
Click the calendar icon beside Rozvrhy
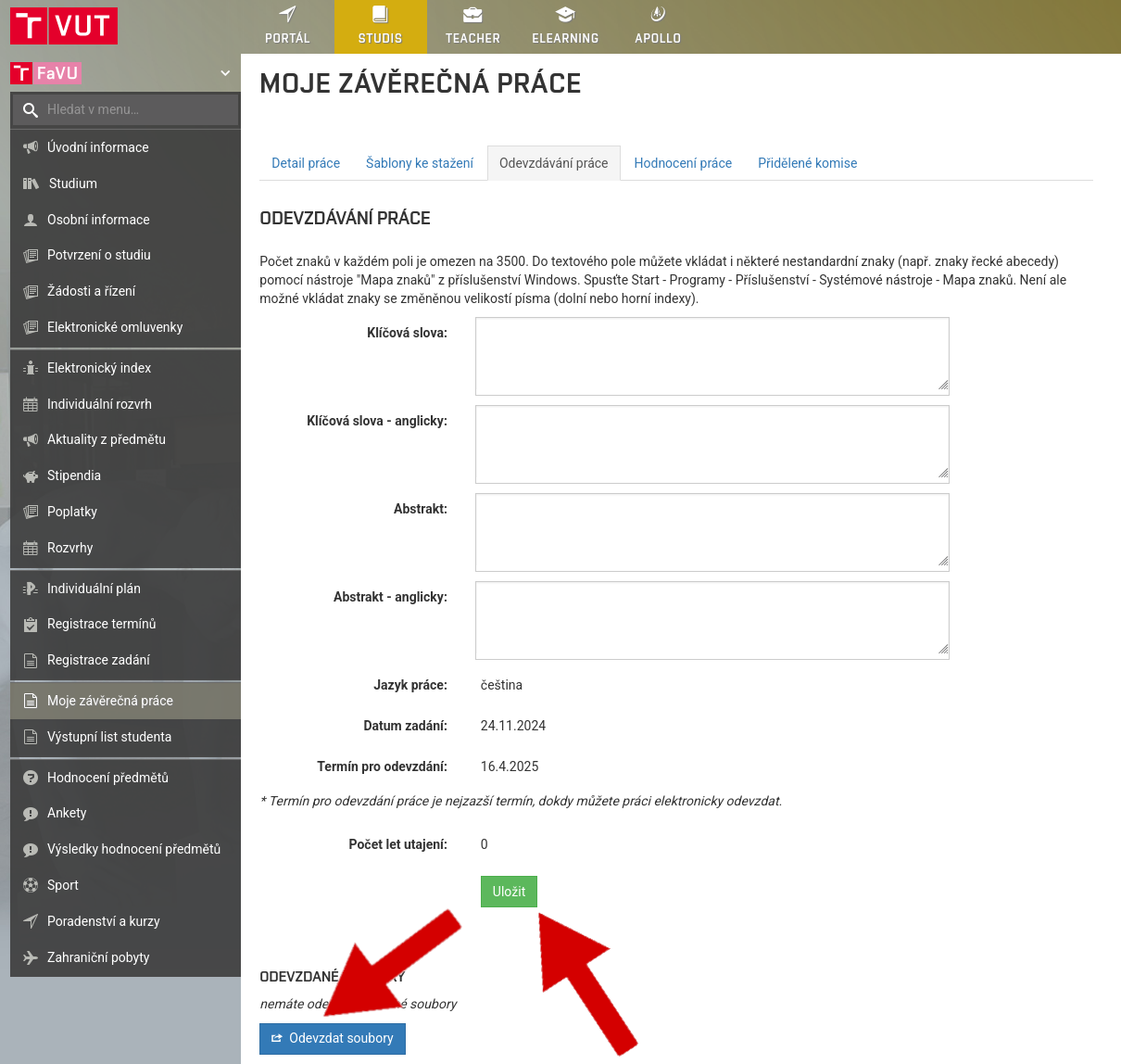pyautogui.click(x=31, y=548)
